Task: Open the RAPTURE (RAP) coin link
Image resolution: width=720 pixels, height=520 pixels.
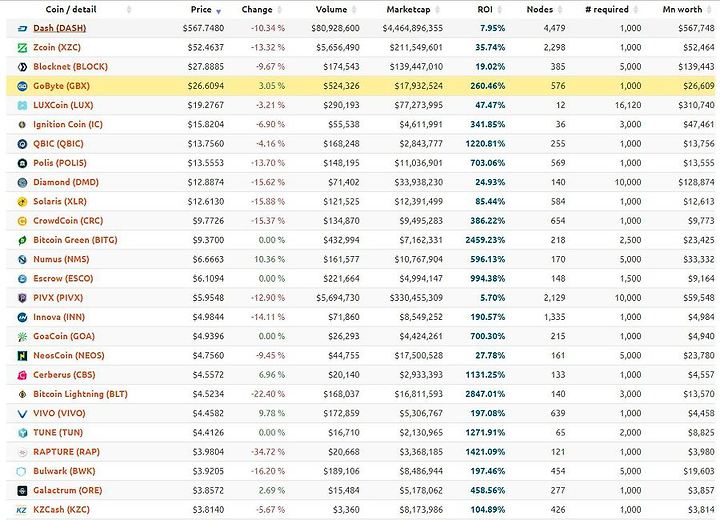Action: (66, 452)
